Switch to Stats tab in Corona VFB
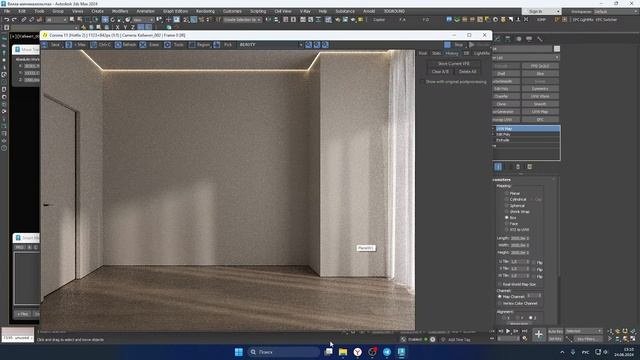This screenshot has height=360, width=640. tap(436, 53)
